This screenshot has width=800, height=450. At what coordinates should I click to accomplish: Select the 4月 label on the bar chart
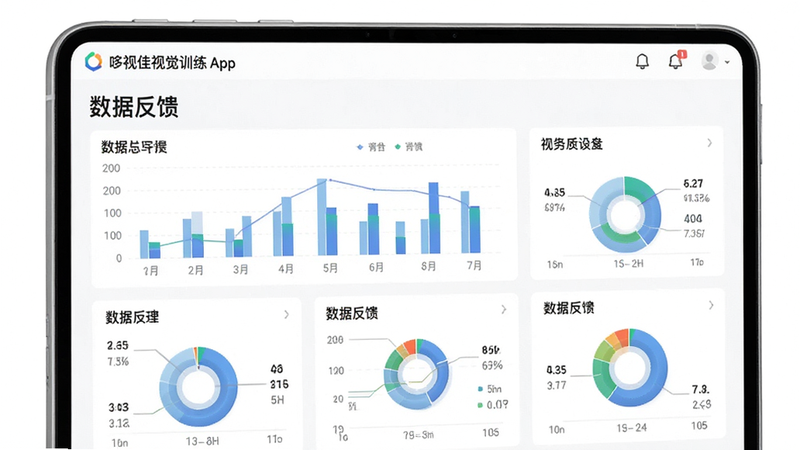(286, 268)
